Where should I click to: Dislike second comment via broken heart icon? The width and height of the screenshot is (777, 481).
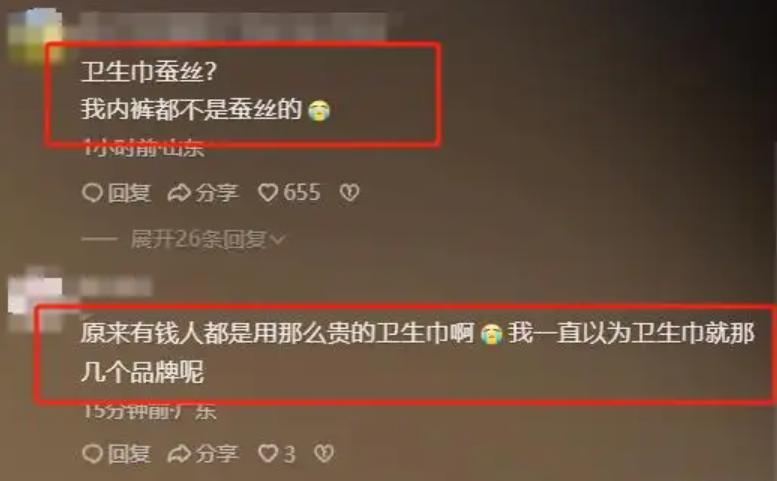[325, 453]
